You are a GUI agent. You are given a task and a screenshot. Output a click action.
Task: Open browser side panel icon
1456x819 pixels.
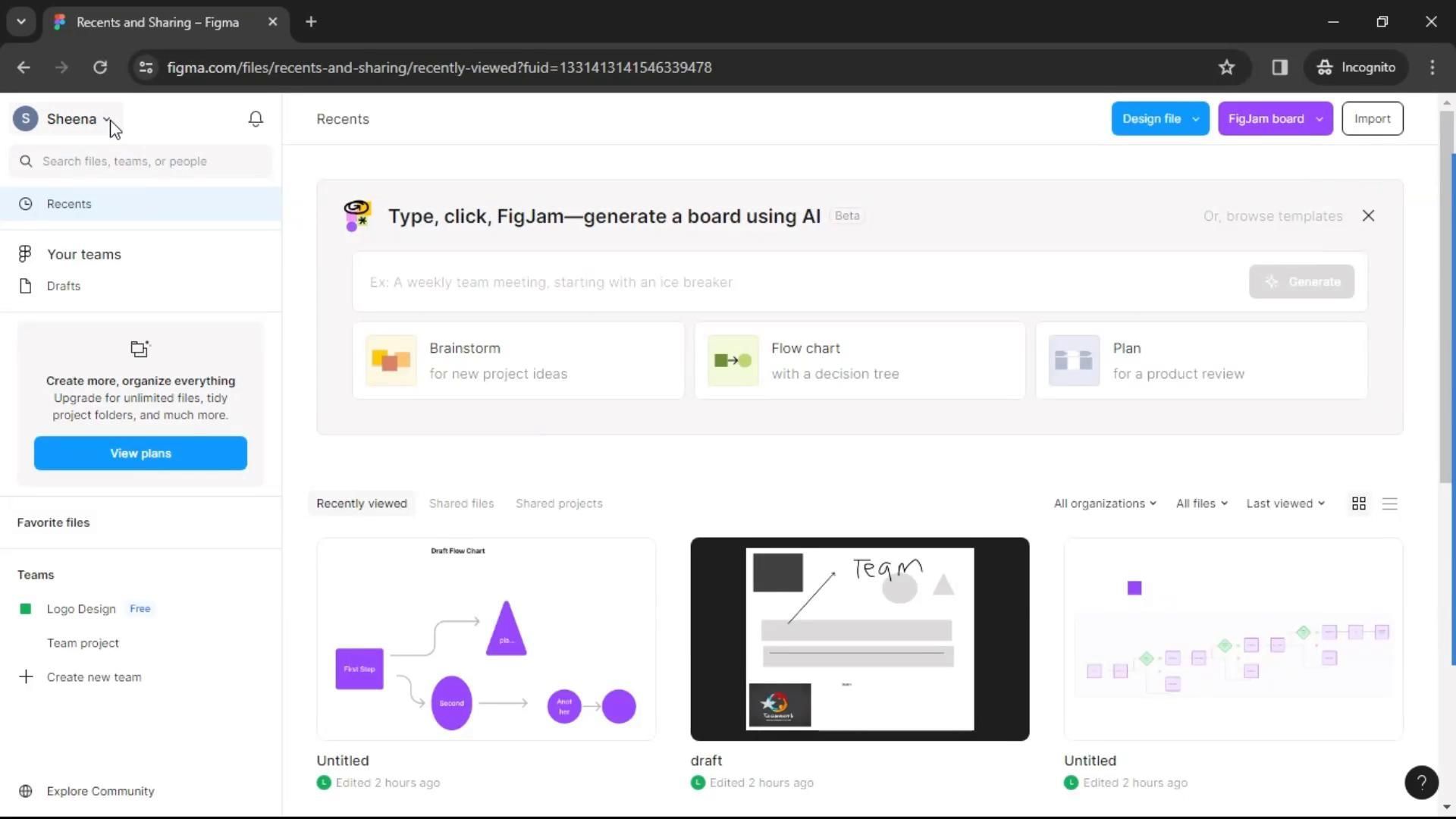(1280, 67)
